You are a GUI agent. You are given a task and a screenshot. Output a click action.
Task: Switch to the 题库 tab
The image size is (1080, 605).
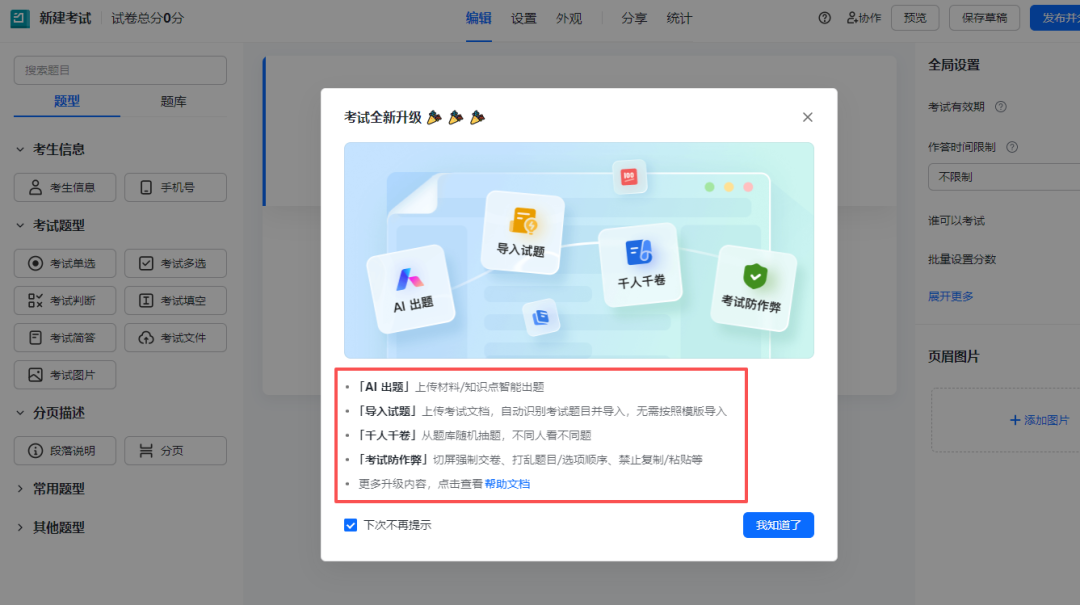[x=173, y=101]
